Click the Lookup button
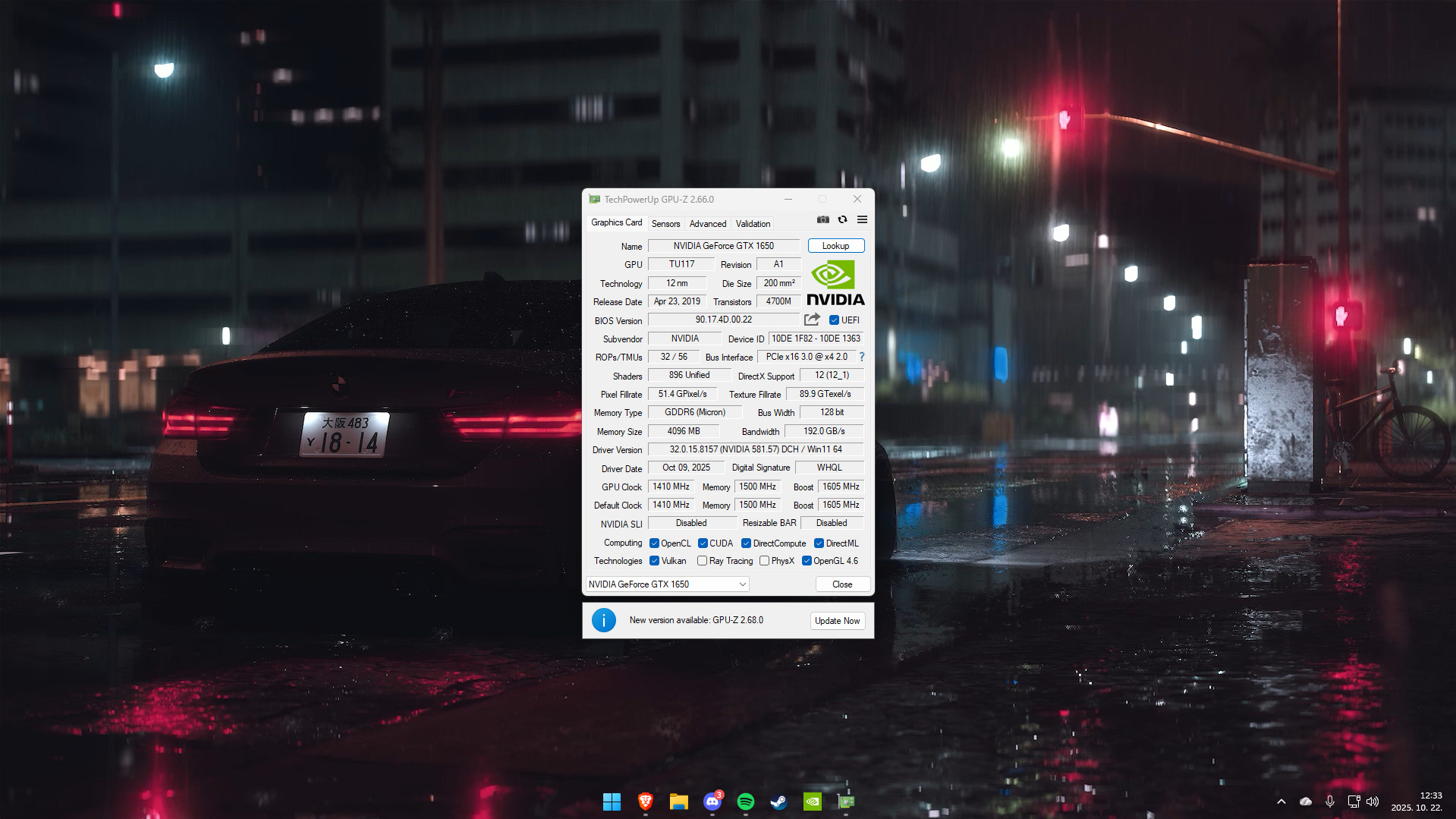 (835, 246)
